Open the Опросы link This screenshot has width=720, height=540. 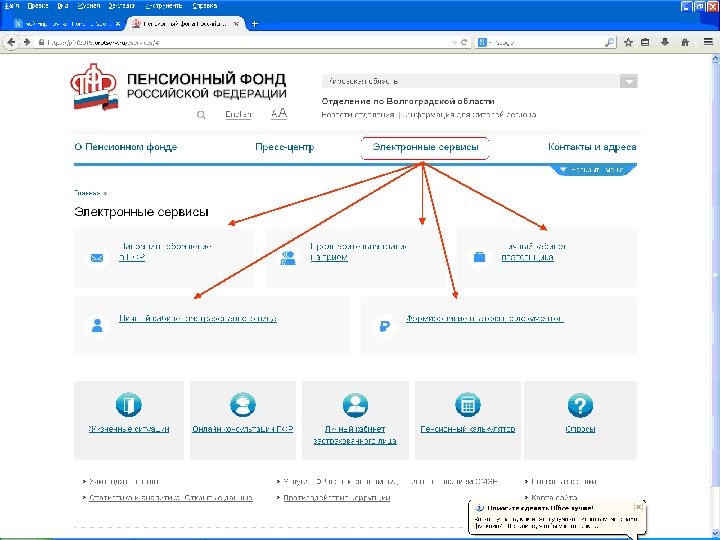tap(580, 429)
